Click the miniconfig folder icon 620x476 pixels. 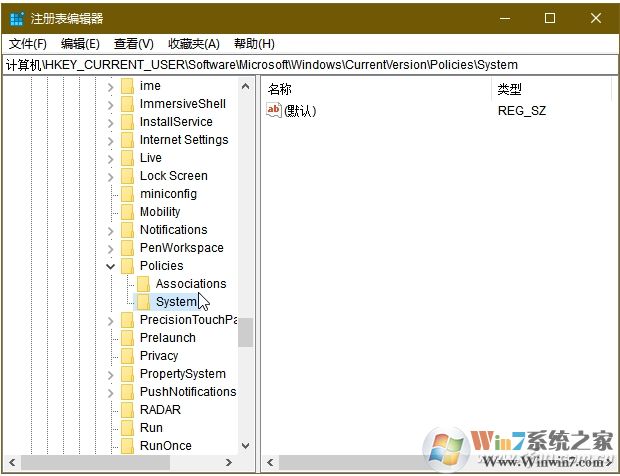point(127,194)
